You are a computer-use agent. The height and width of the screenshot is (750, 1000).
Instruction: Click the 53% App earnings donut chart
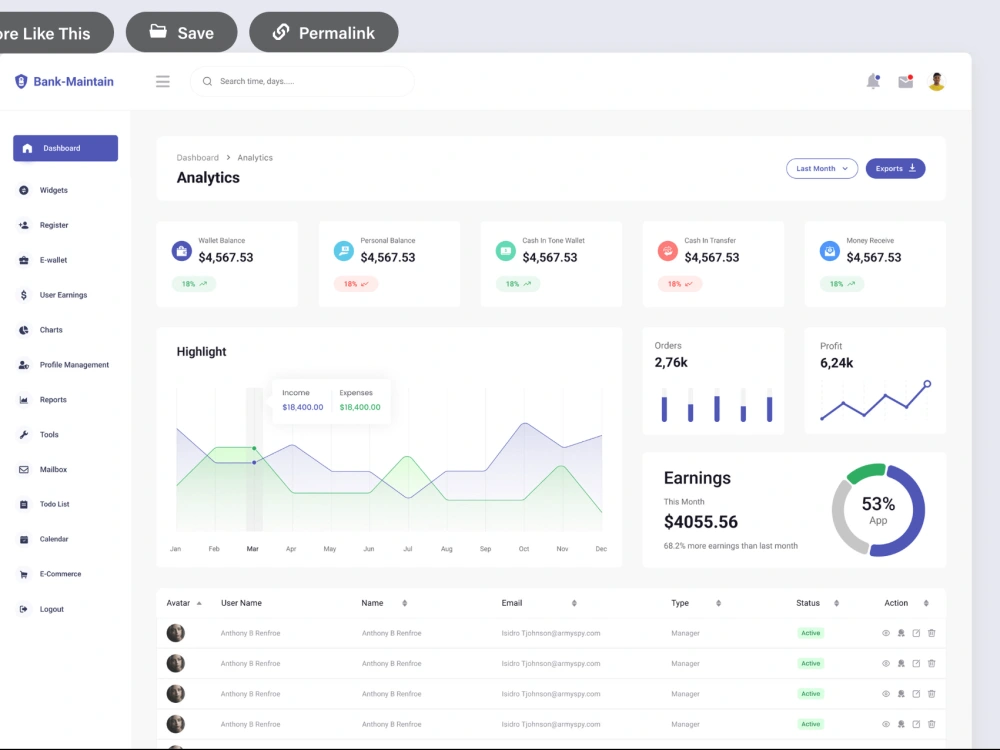[x=878, y=510]
